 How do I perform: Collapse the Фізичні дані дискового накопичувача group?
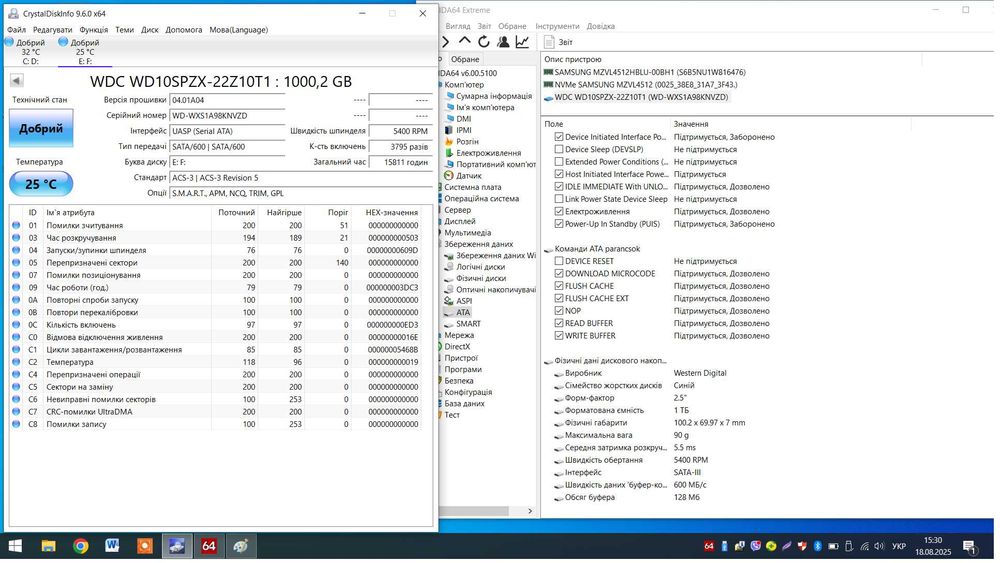(548, 362)
